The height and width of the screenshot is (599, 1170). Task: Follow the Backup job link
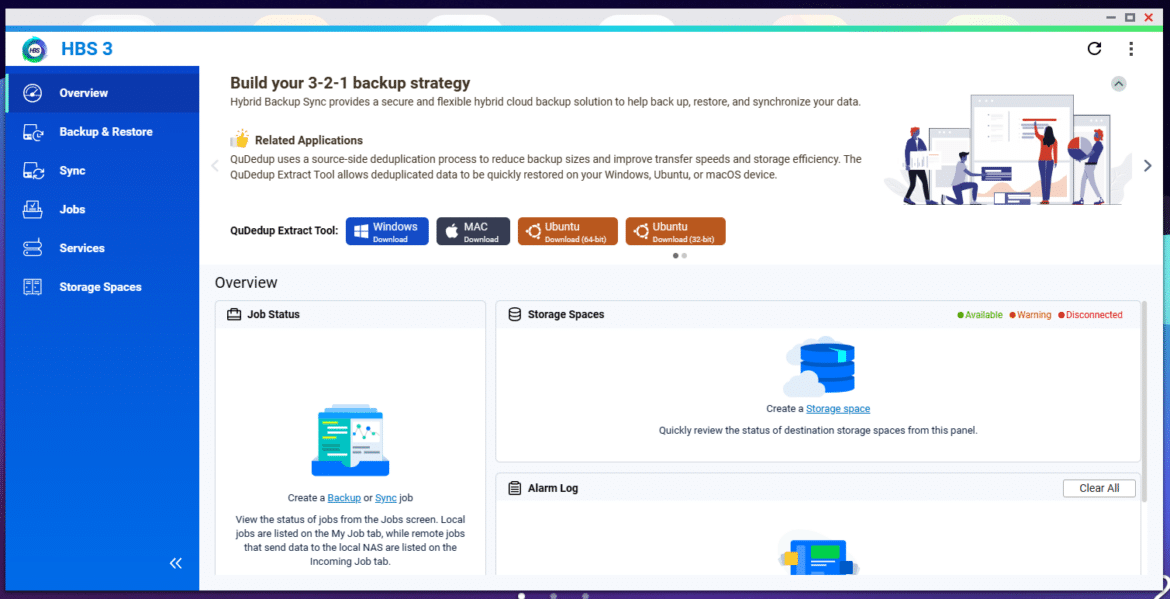pos(344,498)
